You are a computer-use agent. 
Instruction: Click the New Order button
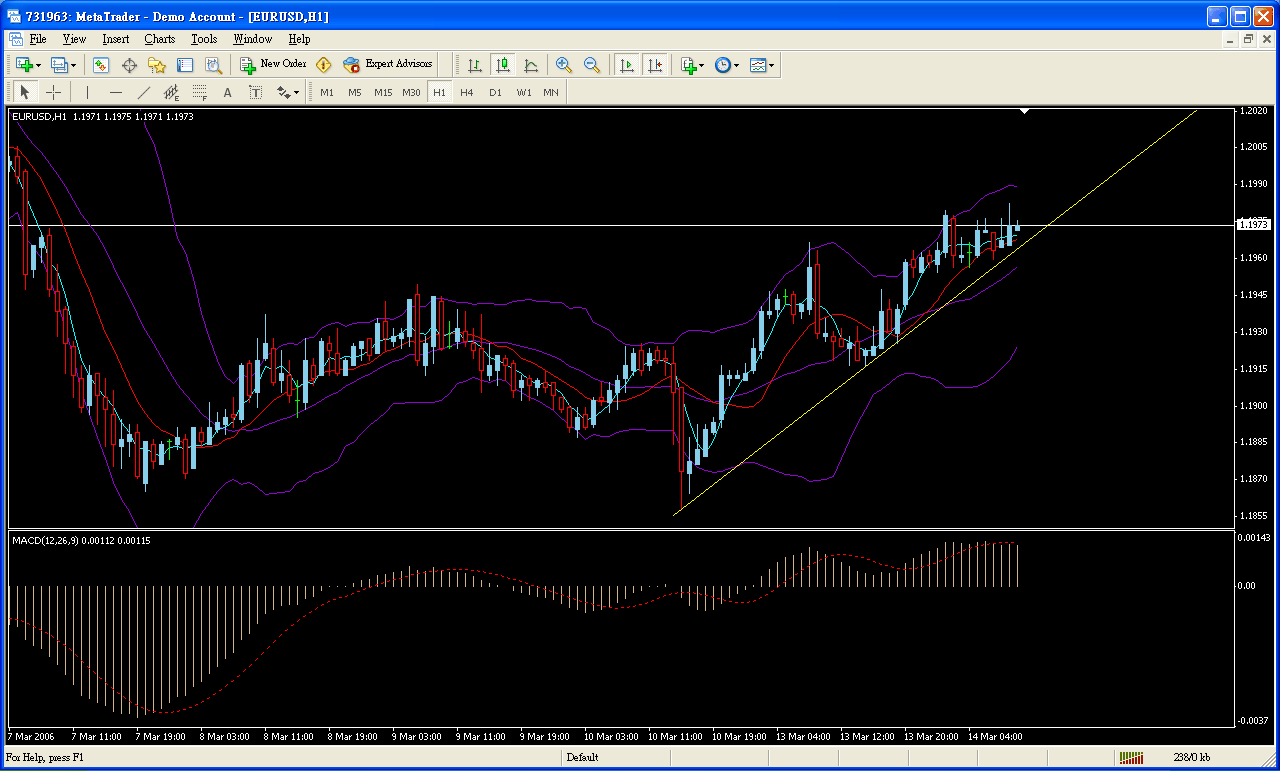[273, 65]
